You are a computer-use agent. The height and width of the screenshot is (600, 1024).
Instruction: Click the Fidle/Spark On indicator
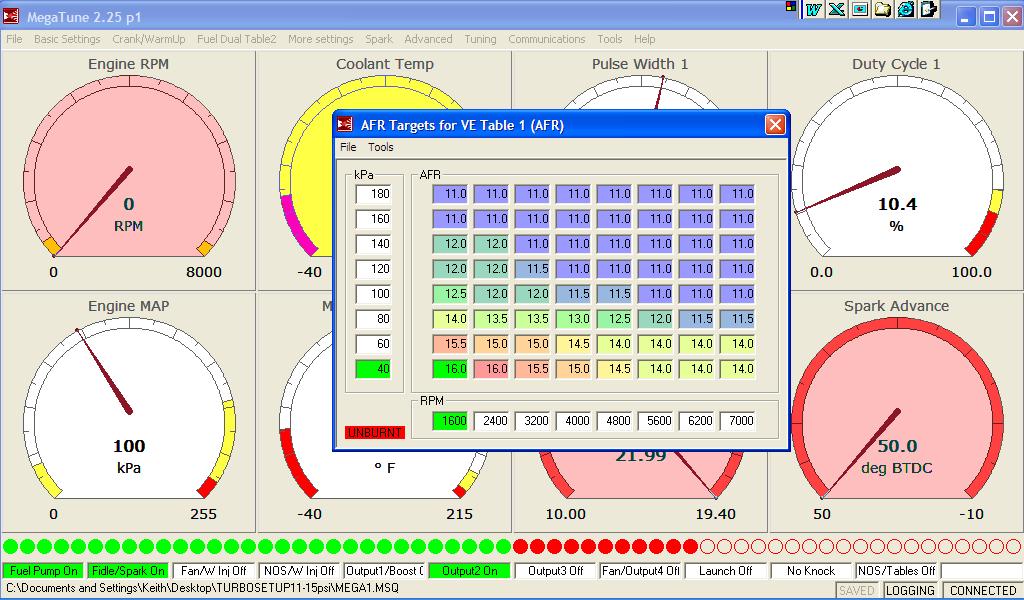(x=128, y=571)
